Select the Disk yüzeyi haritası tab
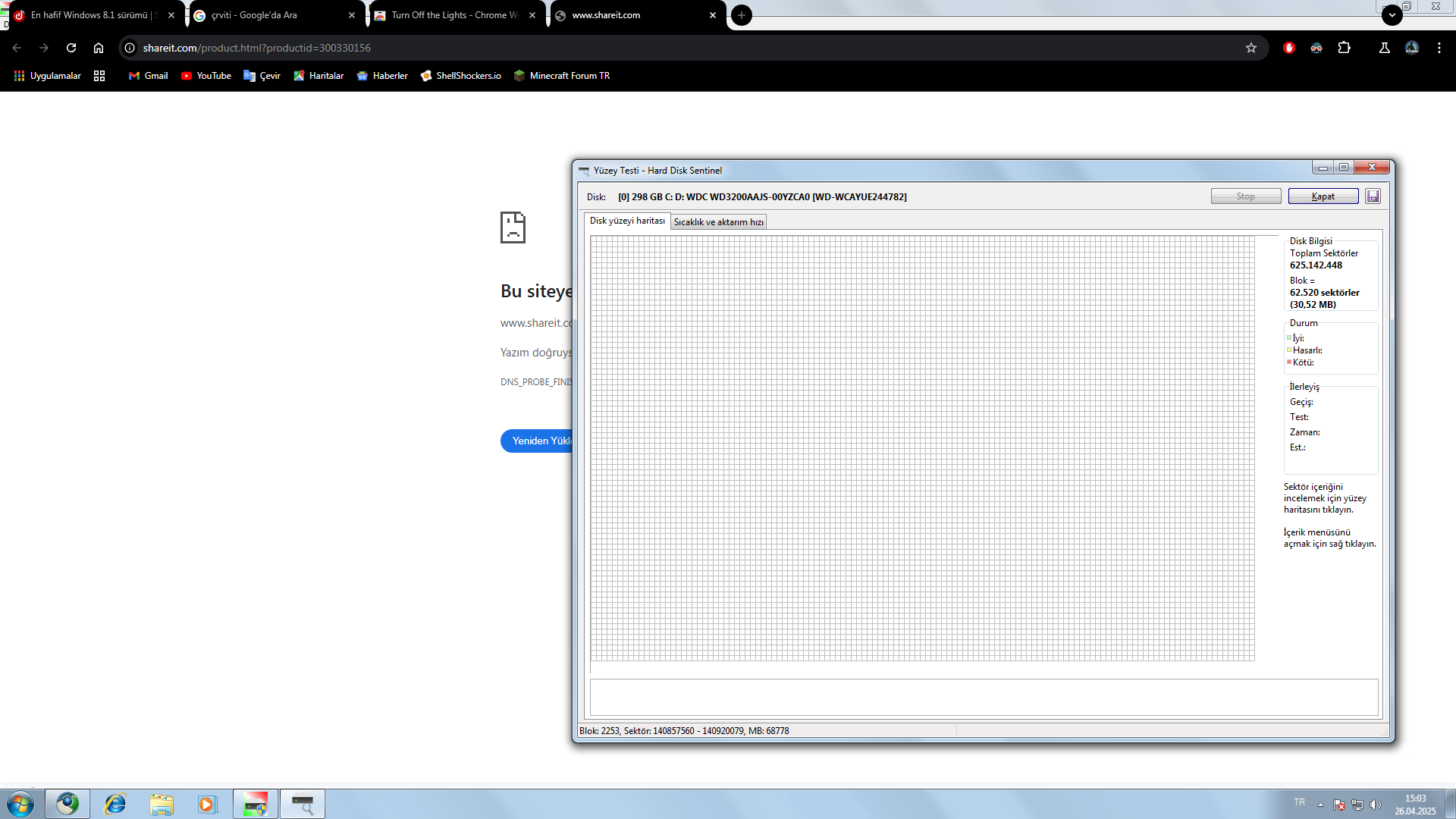This screenshot has width=1456, height=819. (626, 221)
